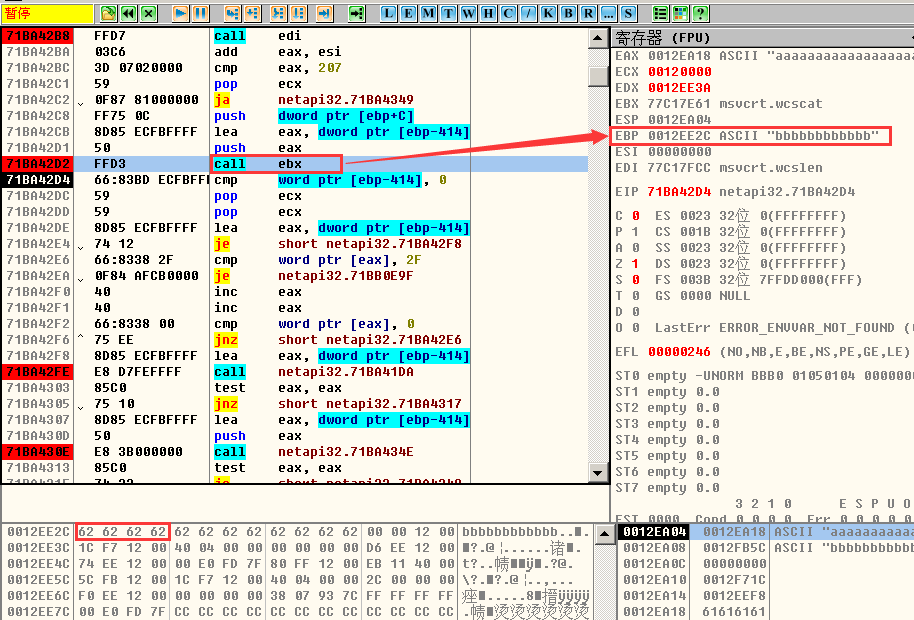Close the debugged program with X icon
This screenshot has width=914, height=620.
(149, 14)
